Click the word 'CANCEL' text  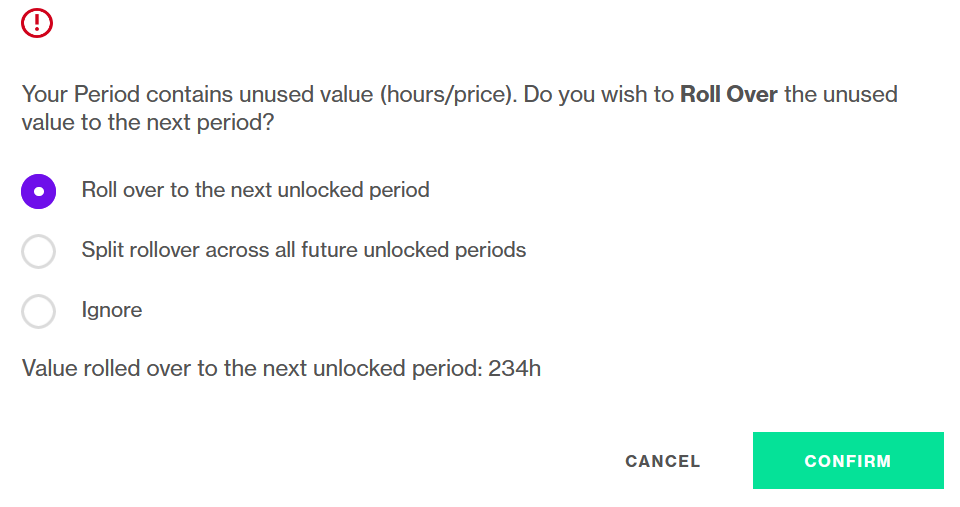662,461
